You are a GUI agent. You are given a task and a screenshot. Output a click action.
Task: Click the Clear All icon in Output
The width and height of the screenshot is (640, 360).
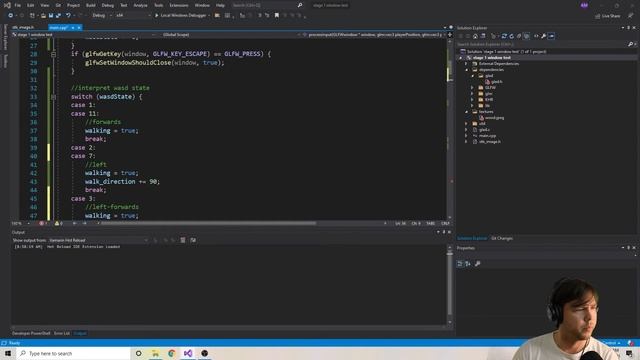(183, 240)
